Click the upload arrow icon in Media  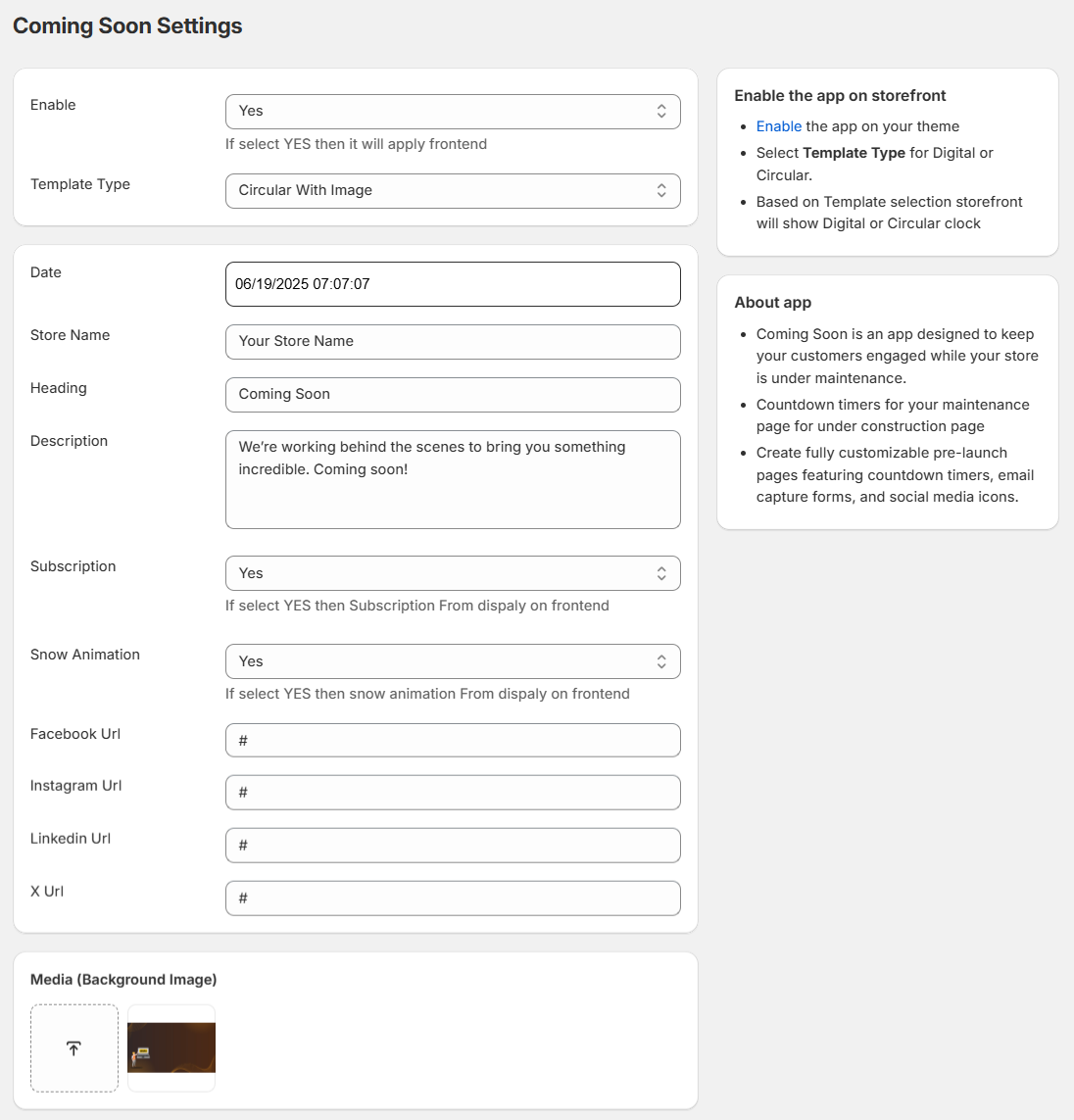[x=73, y=1048]
